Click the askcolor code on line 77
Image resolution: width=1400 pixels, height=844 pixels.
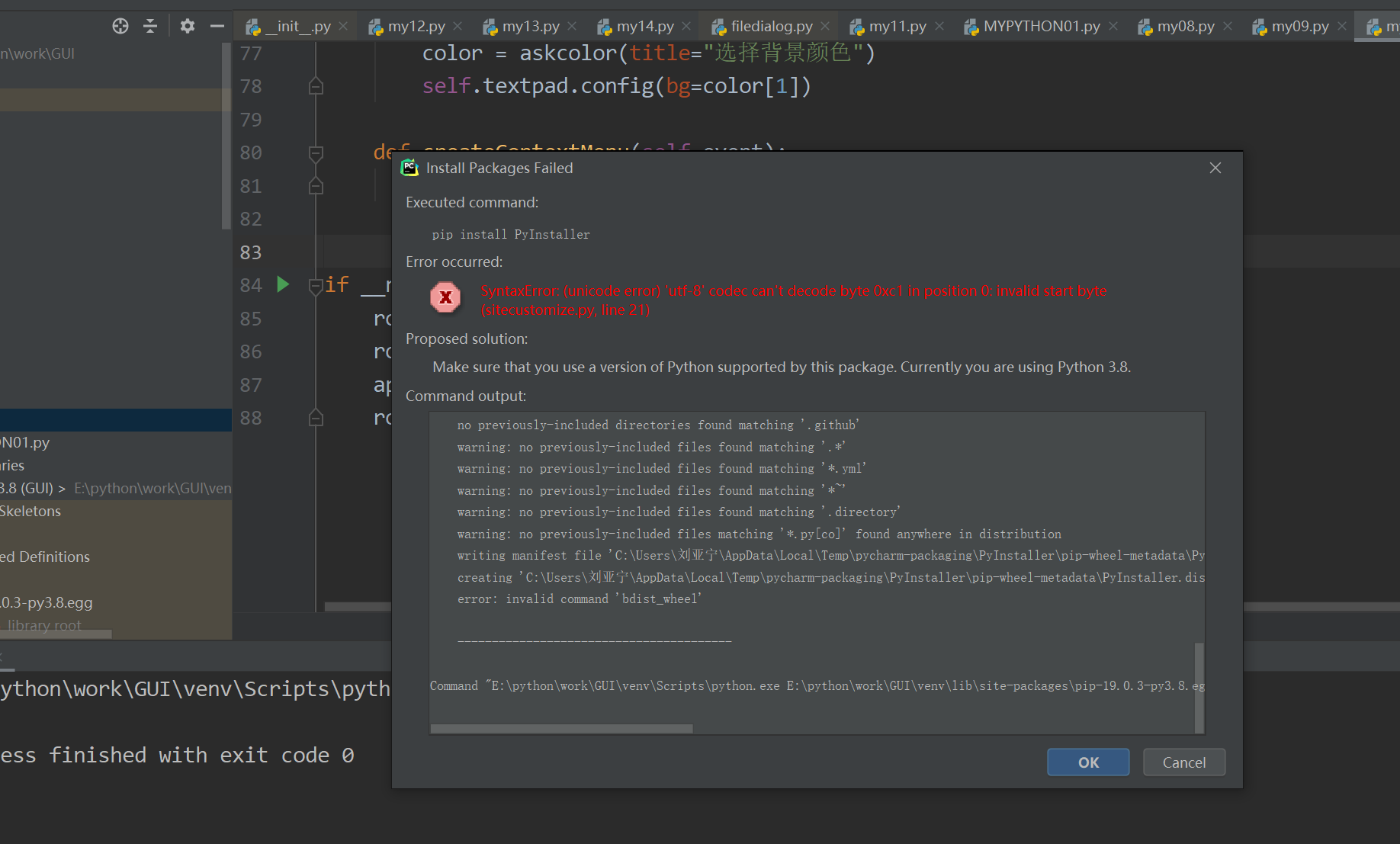648,53
